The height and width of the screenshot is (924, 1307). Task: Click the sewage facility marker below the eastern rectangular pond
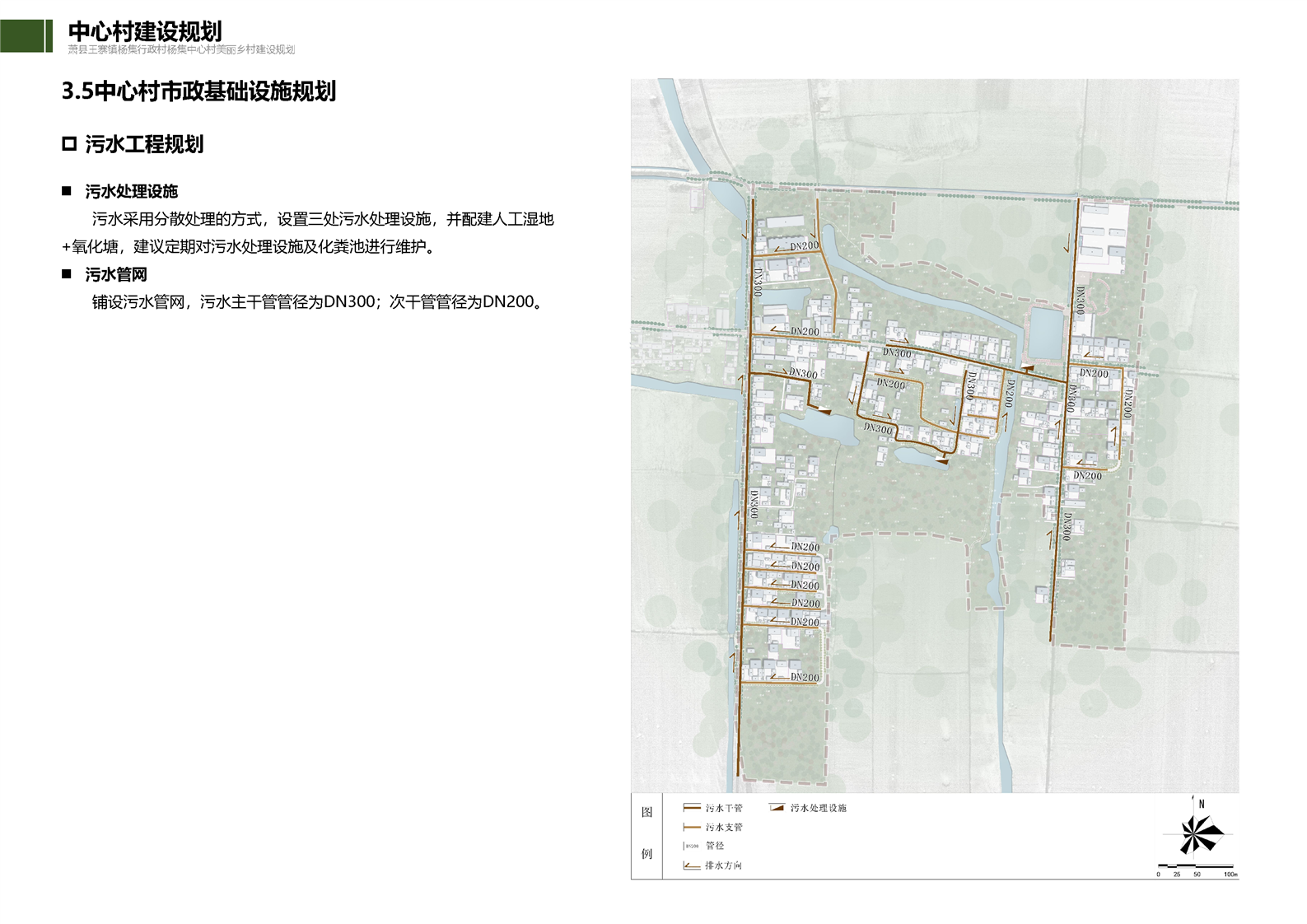(1026, 368)
